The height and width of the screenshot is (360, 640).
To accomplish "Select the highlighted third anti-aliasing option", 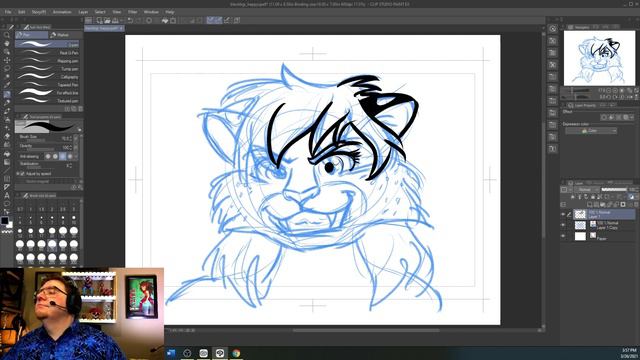I will click(x=62, y=156).
